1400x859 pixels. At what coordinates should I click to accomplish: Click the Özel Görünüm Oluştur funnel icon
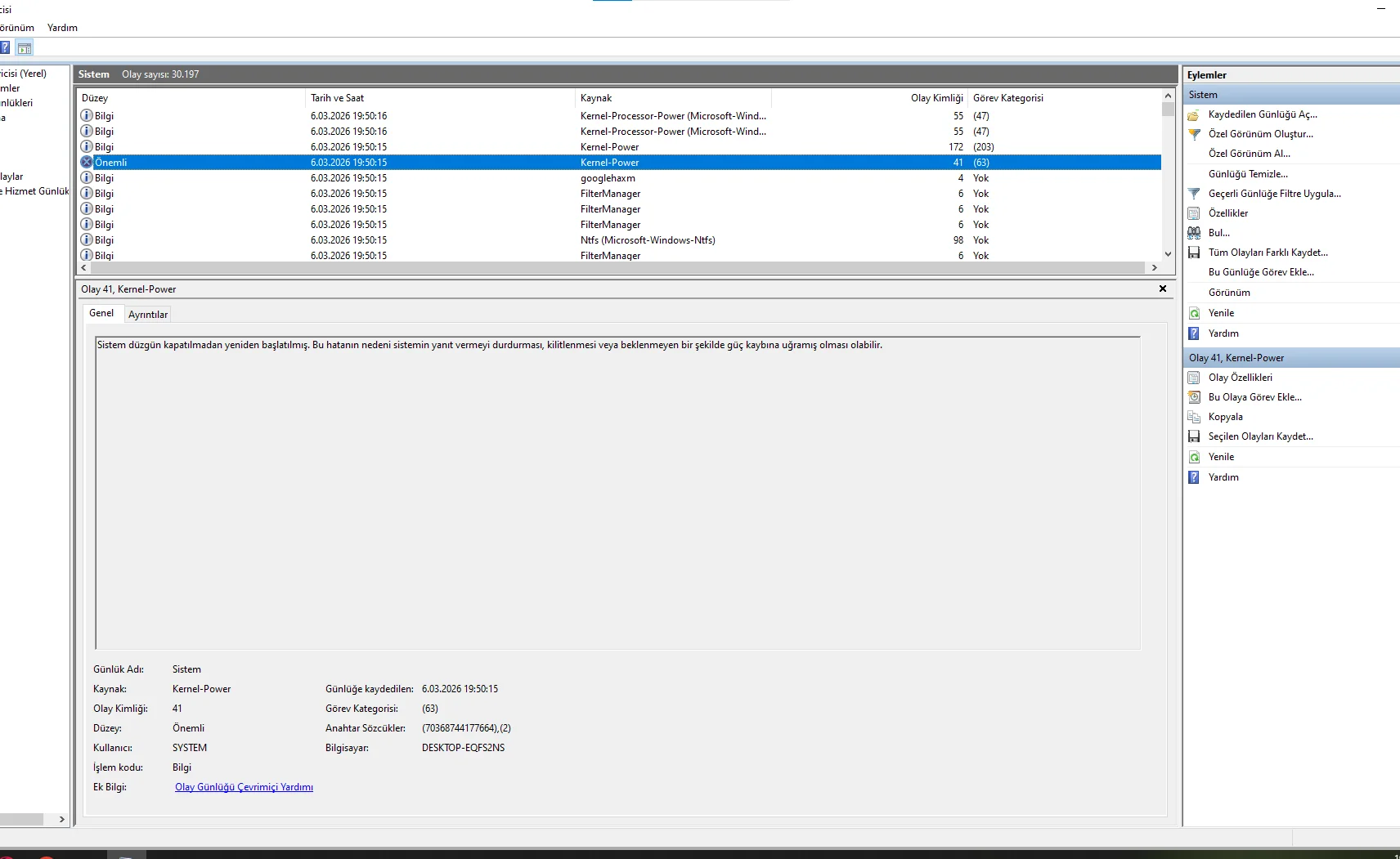coord(1194,134)
